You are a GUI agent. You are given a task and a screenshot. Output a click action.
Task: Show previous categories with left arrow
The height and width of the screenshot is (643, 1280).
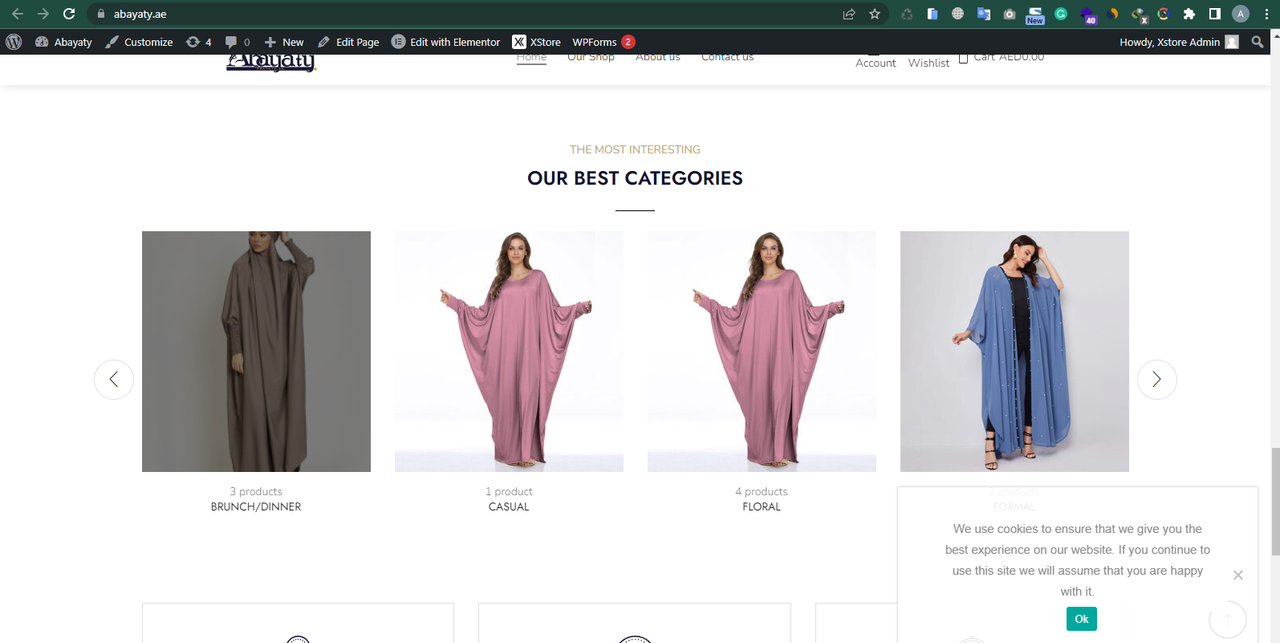click(114, 379)
